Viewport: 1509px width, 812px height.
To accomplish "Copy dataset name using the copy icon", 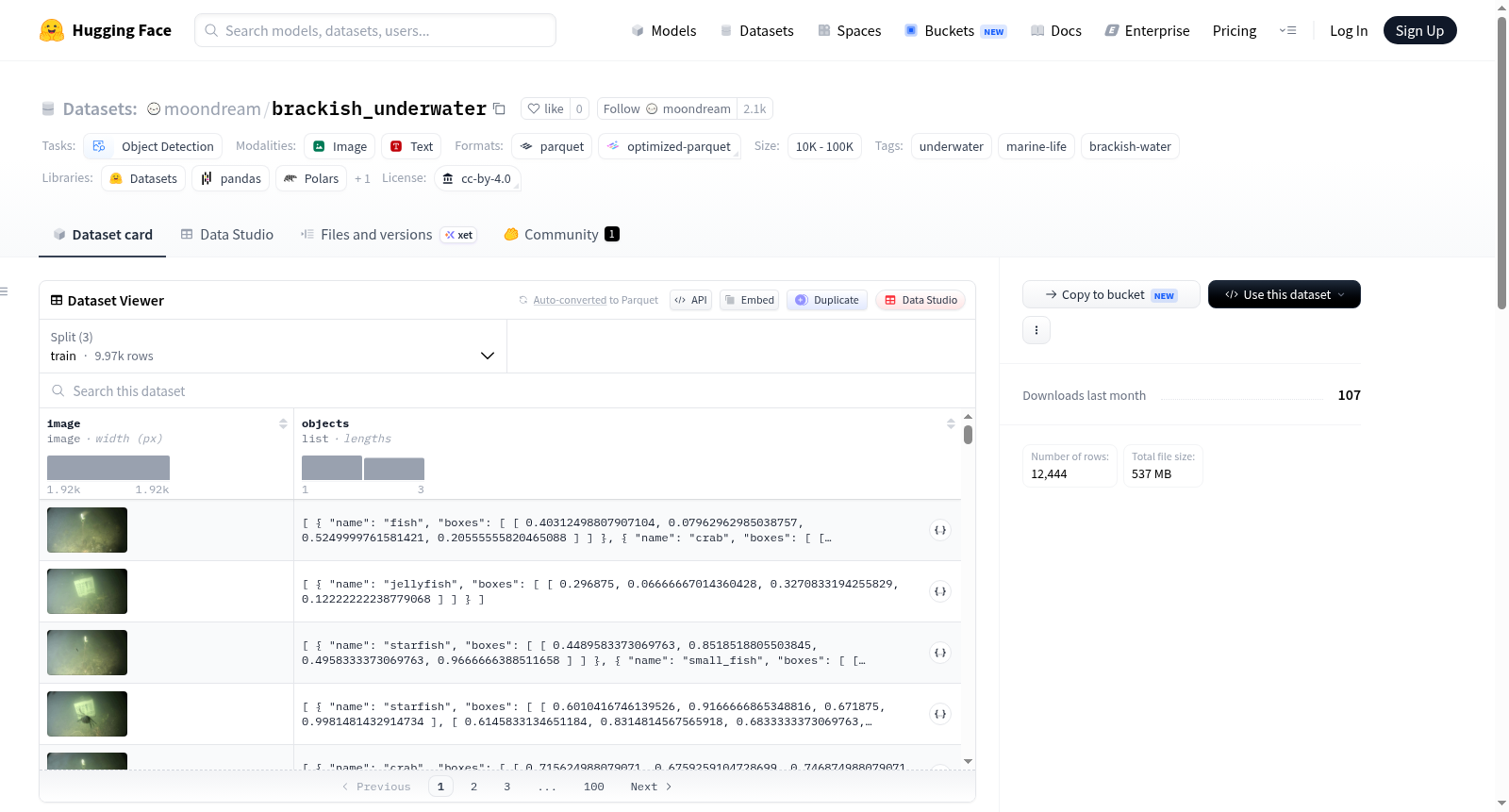I will (x=500, y=108).
